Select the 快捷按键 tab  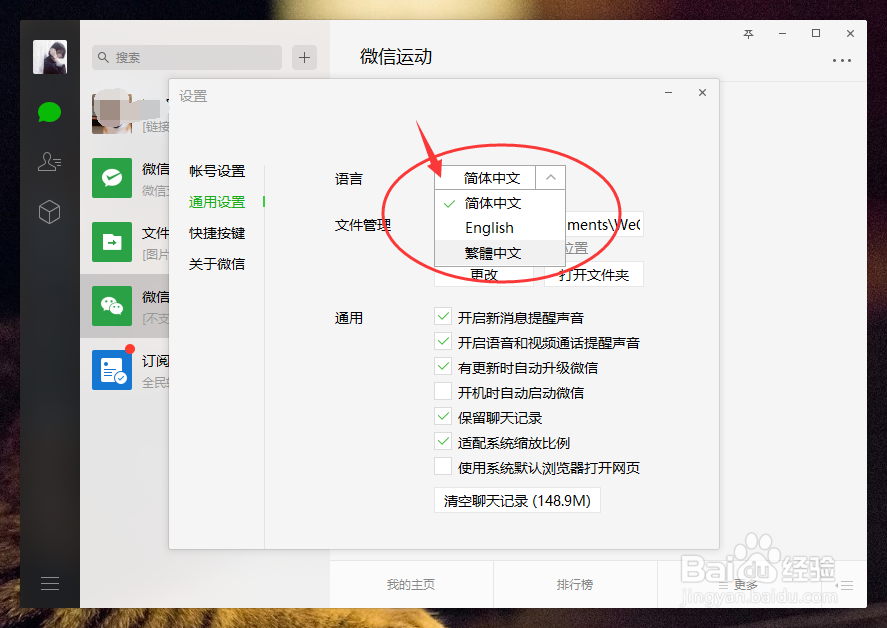point(217,233)
